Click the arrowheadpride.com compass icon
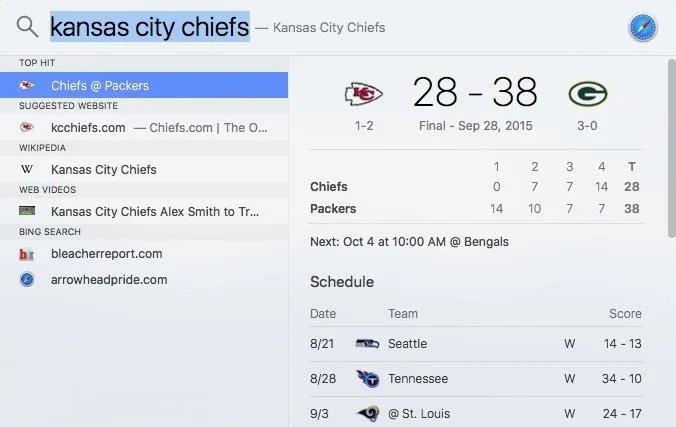Viewport: 676px width, 427px height. point(27,279)
